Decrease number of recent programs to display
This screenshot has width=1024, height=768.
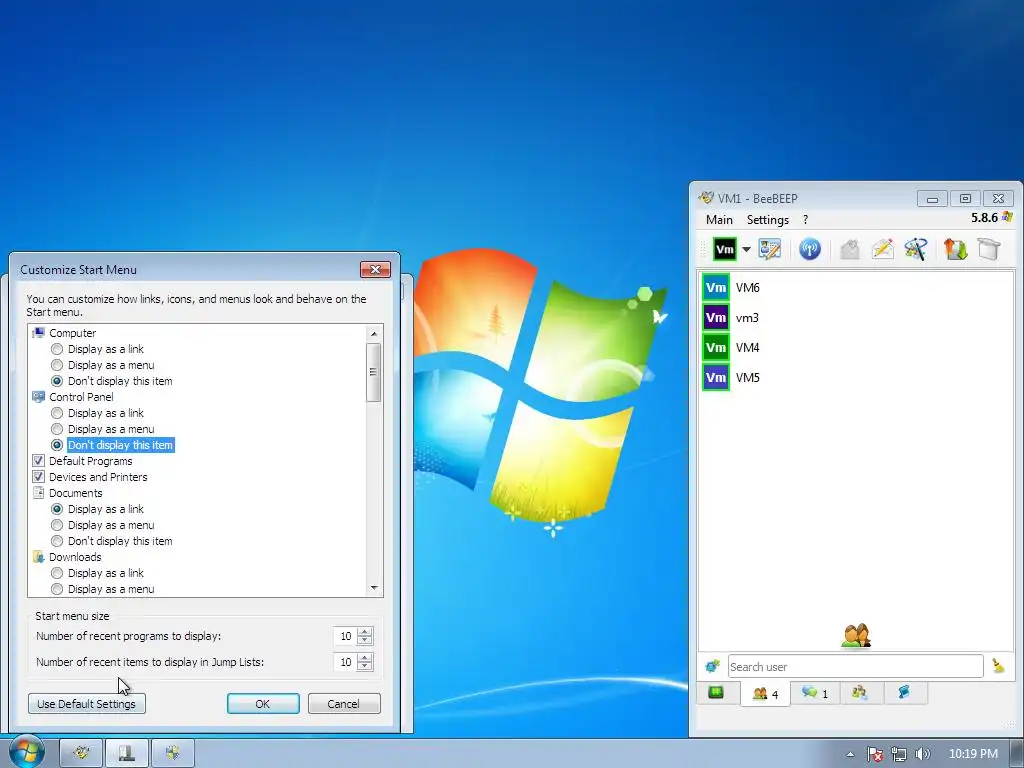point(365,641)
